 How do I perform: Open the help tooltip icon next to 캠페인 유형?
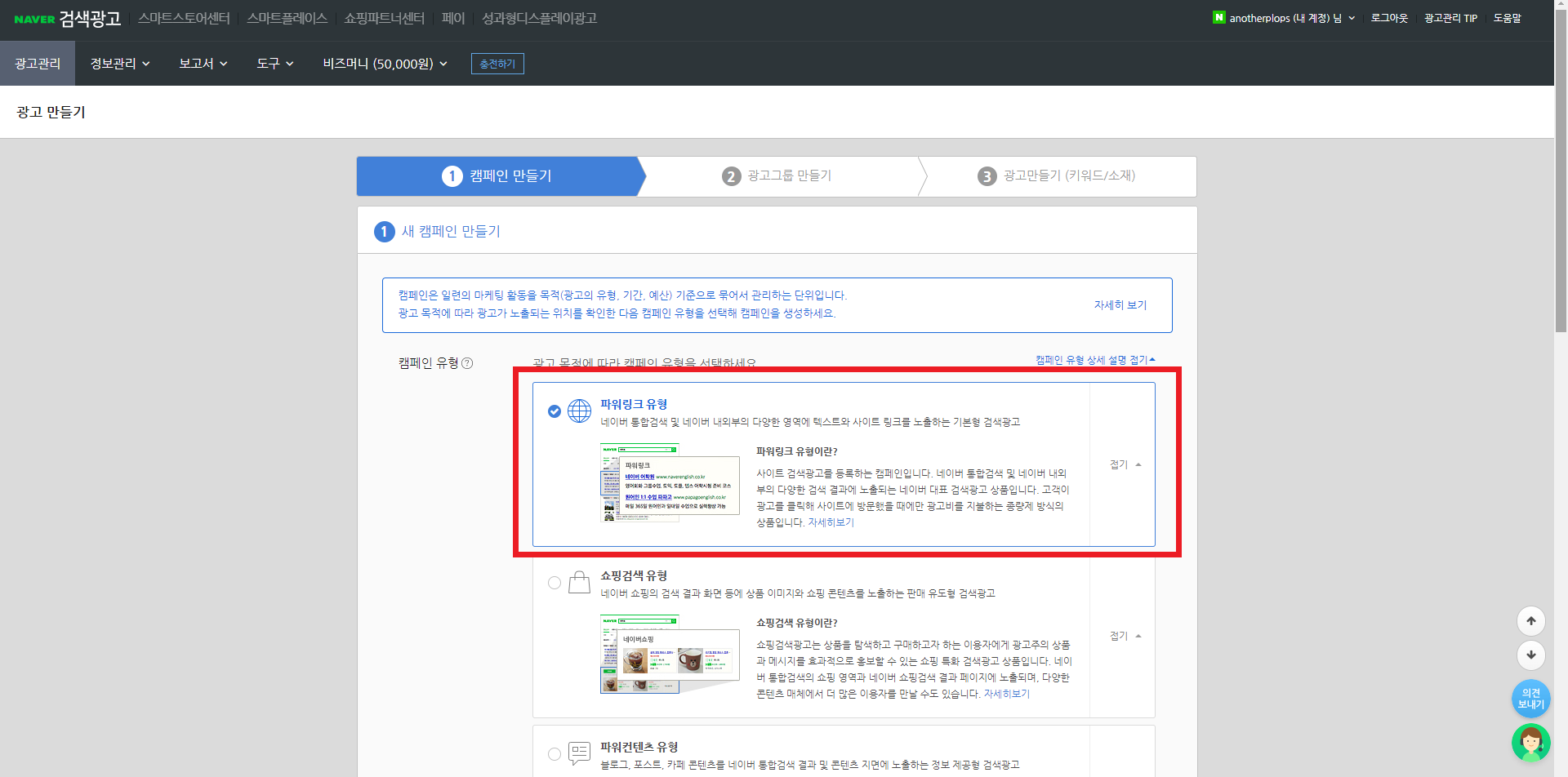coord(468,363)
